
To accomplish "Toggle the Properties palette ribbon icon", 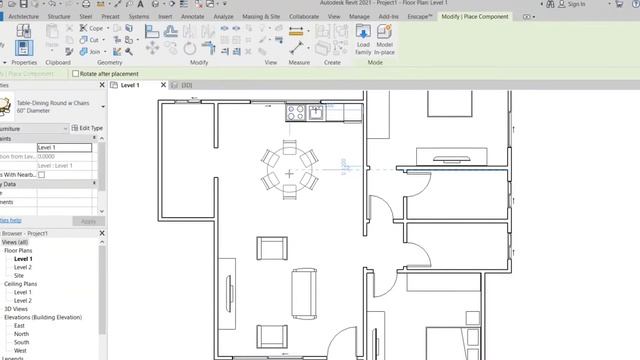I will 24,48.
